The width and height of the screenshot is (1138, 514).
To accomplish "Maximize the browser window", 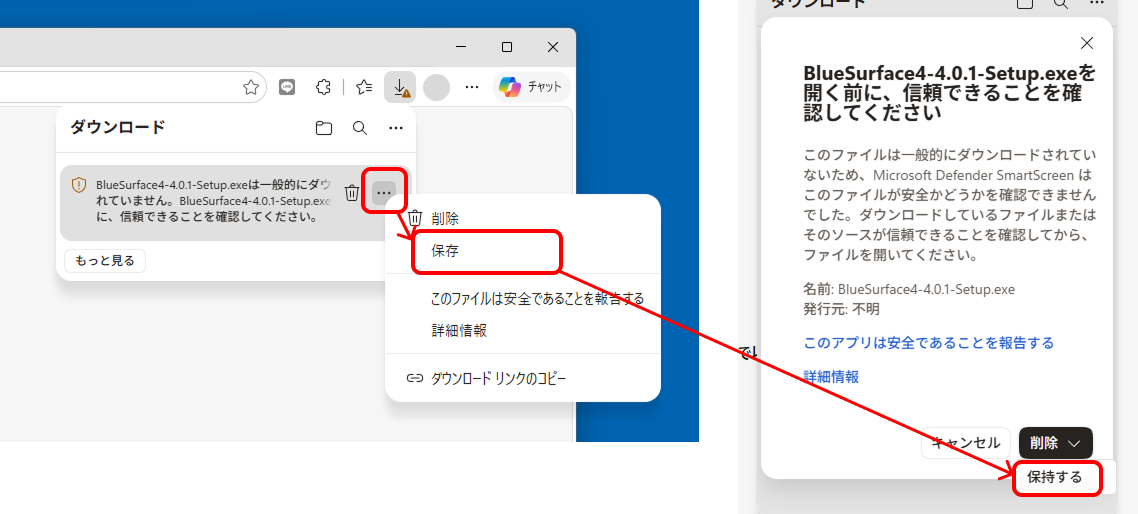I will click(507, 47).
